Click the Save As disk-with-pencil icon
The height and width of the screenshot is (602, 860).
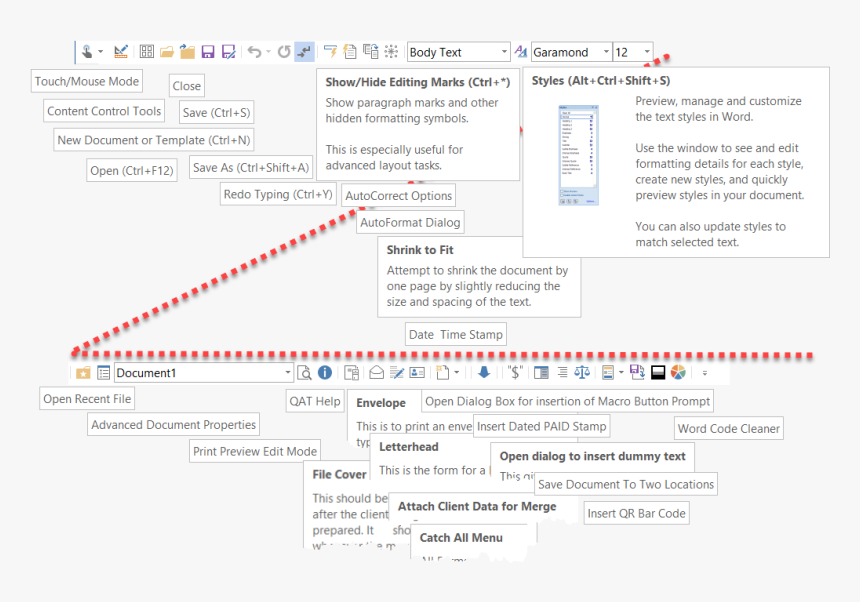[x=228, y=52]
